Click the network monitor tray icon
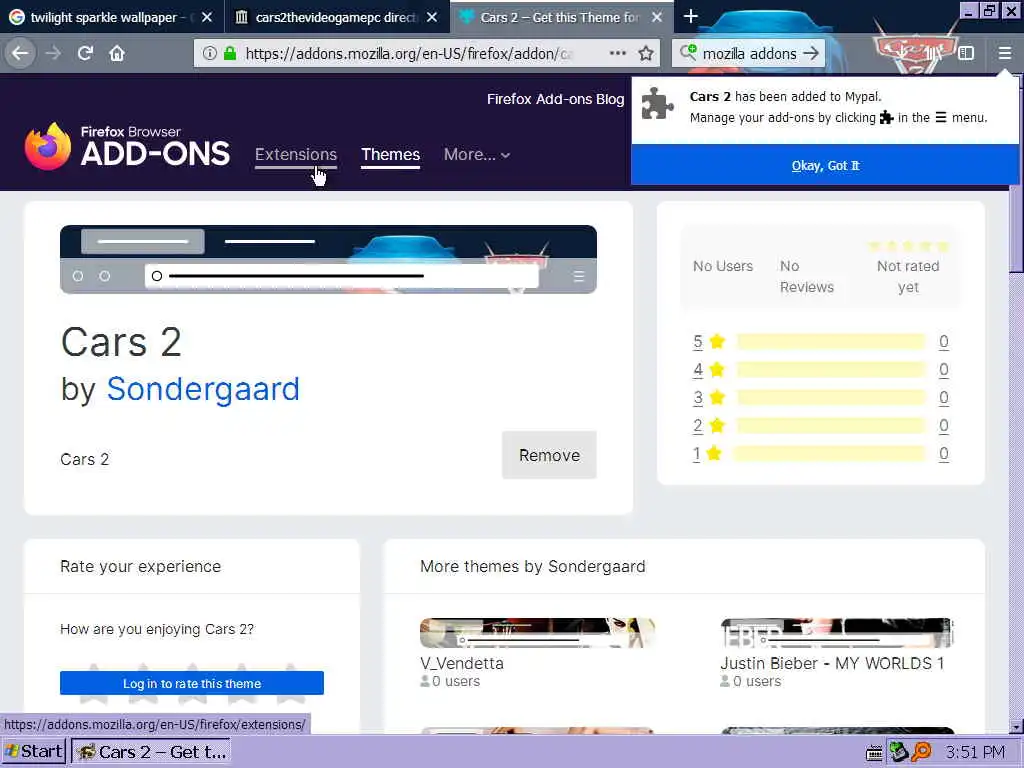1024x768 pixels. (898, 752)
